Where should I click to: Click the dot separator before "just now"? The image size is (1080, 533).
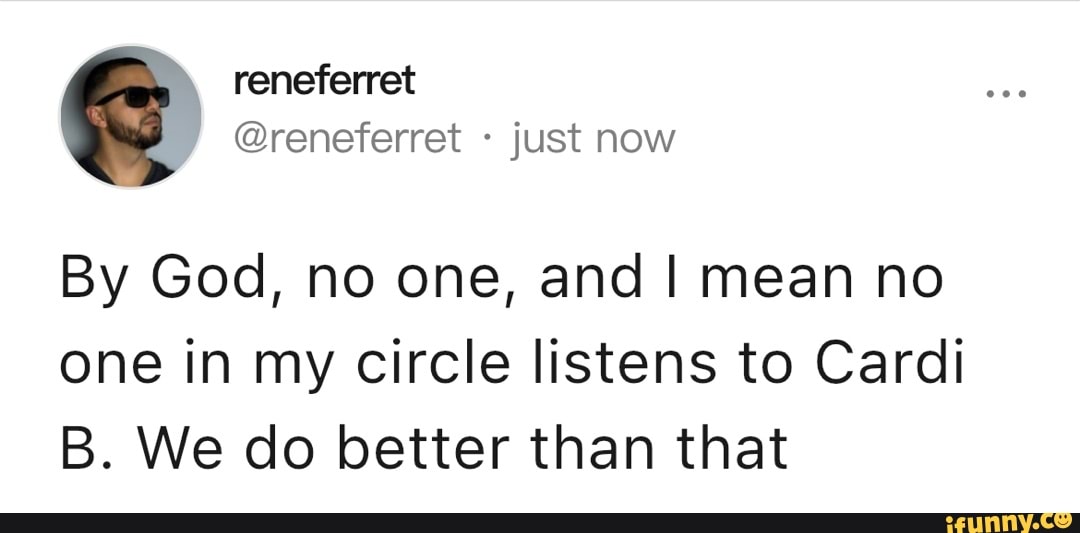tap(487, 138)
